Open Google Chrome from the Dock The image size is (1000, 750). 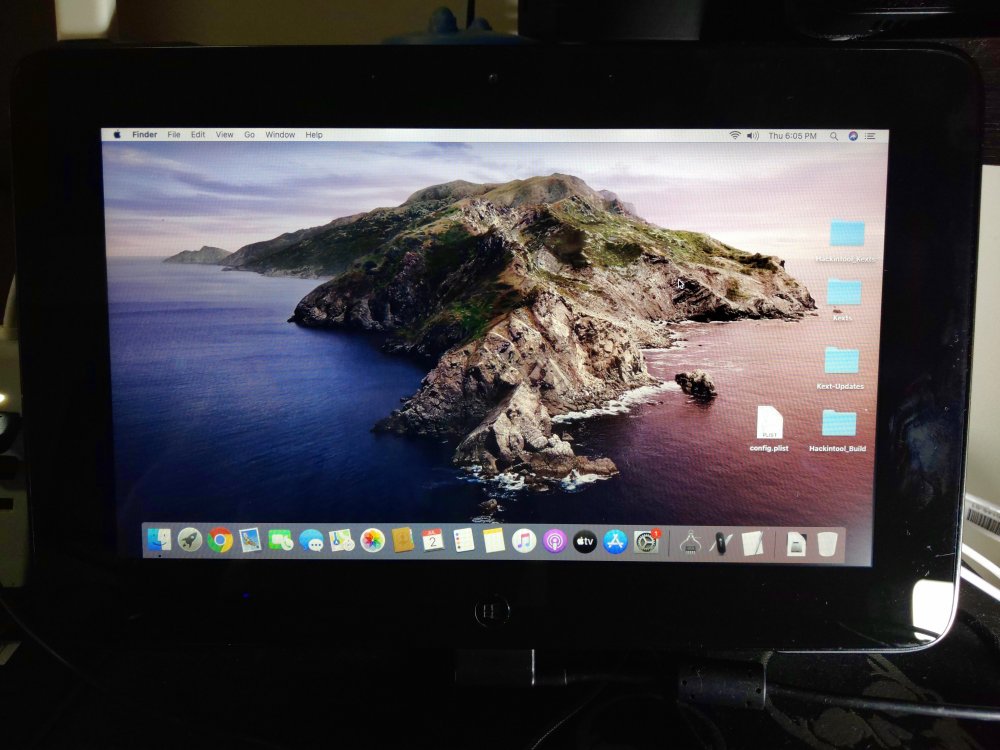click(220, 540)
